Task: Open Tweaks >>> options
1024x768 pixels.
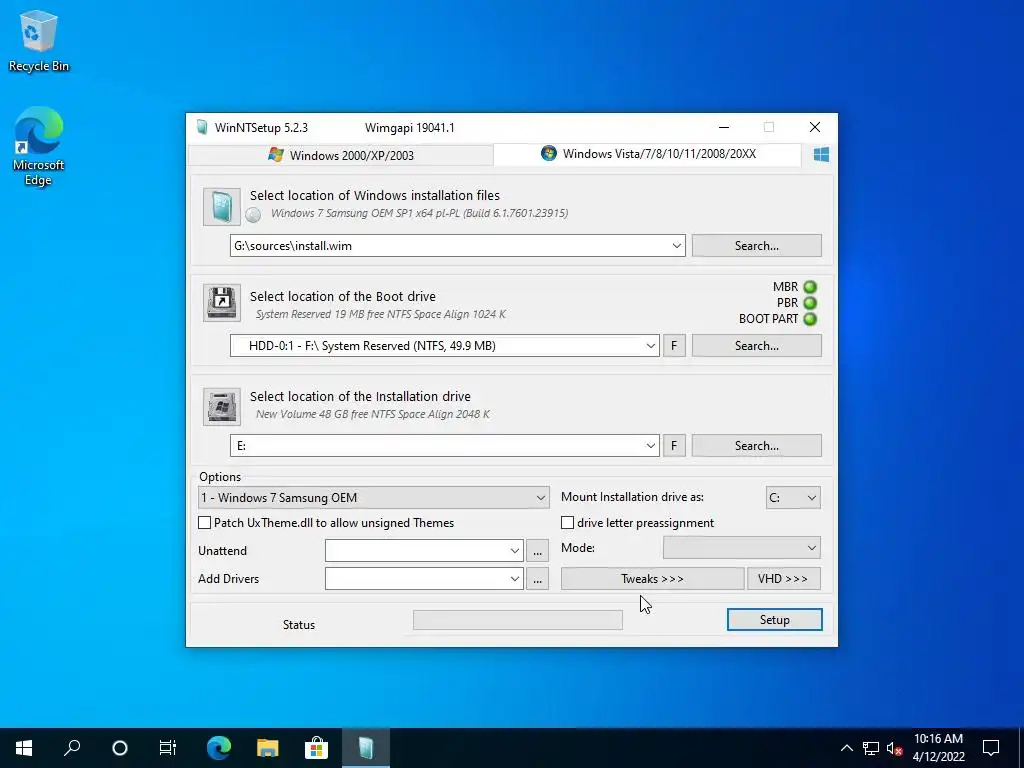Action: [652, 579]
